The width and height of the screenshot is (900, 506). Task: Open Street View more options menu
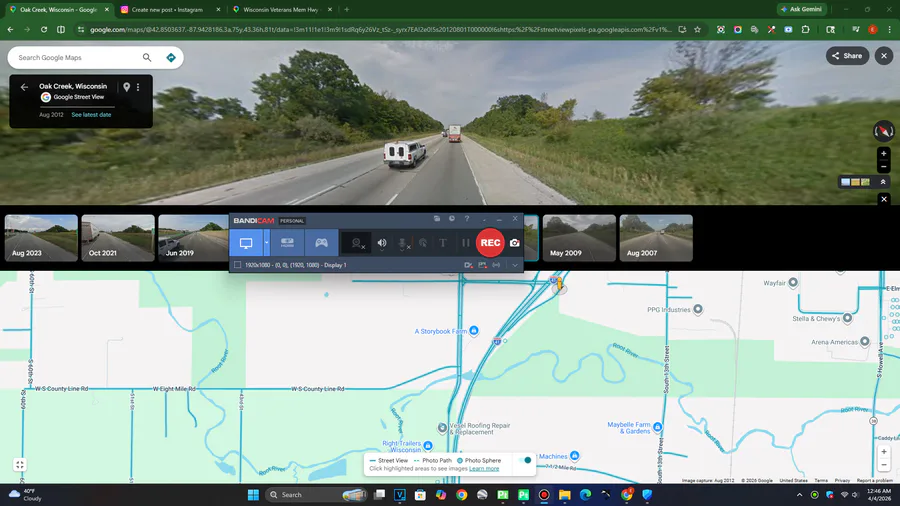click(138, 87)
